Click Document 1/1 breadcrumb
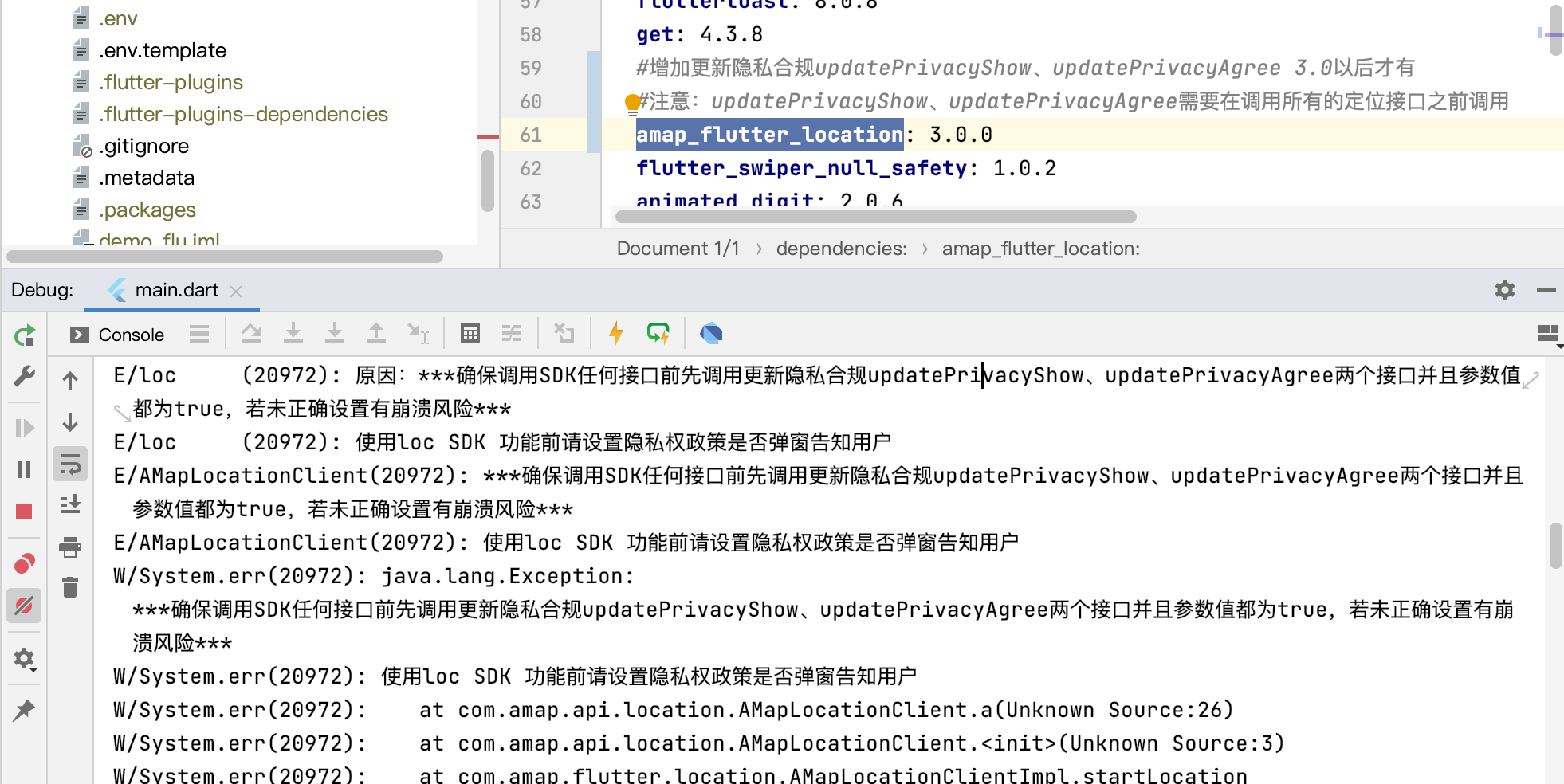The width and height of the screenshot is (1564, 784). 678,249
